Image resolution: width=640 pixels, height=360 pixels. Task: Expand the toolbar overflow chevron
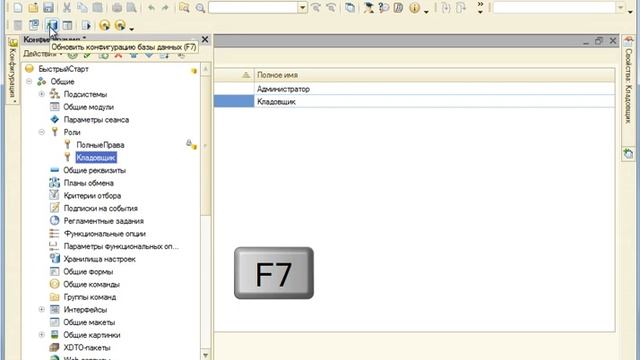[480, 7]
